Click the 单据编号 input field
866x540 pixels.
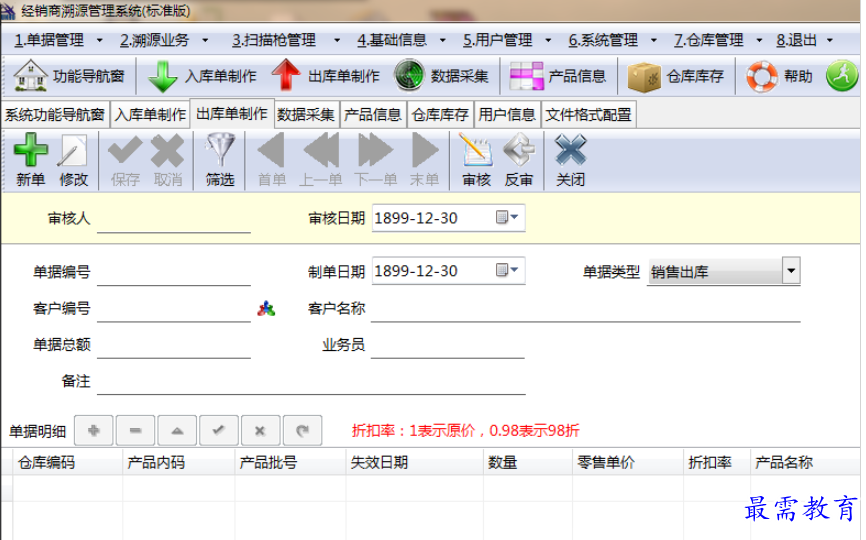click(x=174, y=272)
